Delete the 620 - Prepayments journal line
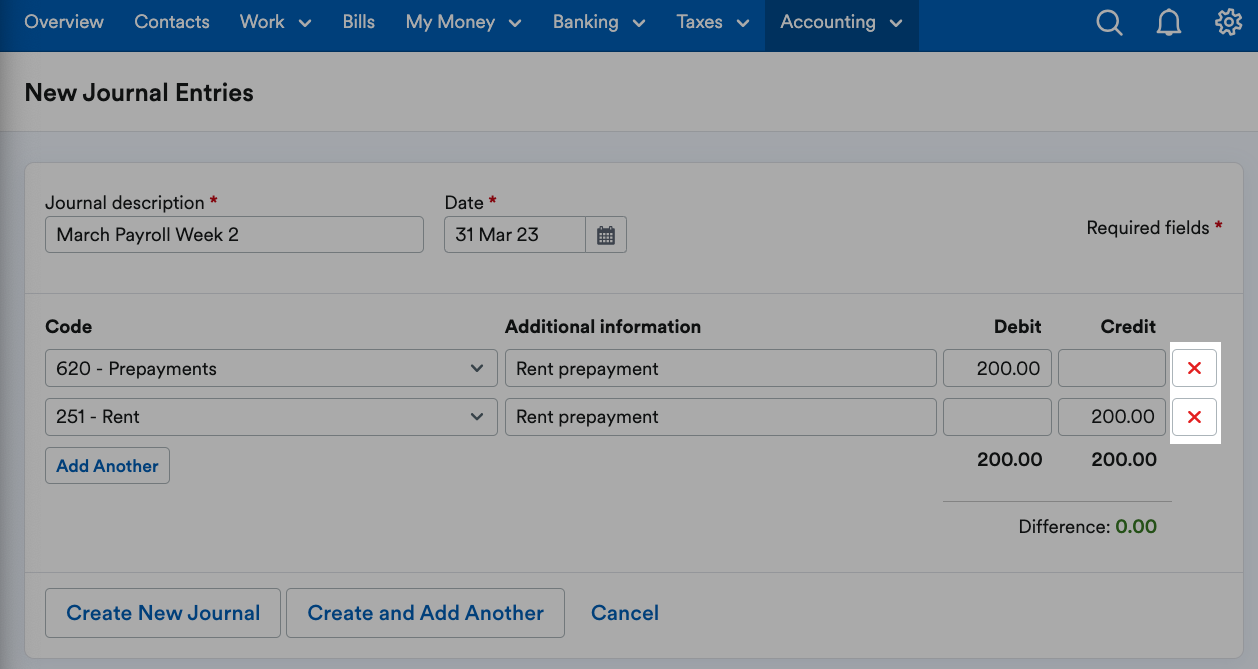 coord(1194,368)
